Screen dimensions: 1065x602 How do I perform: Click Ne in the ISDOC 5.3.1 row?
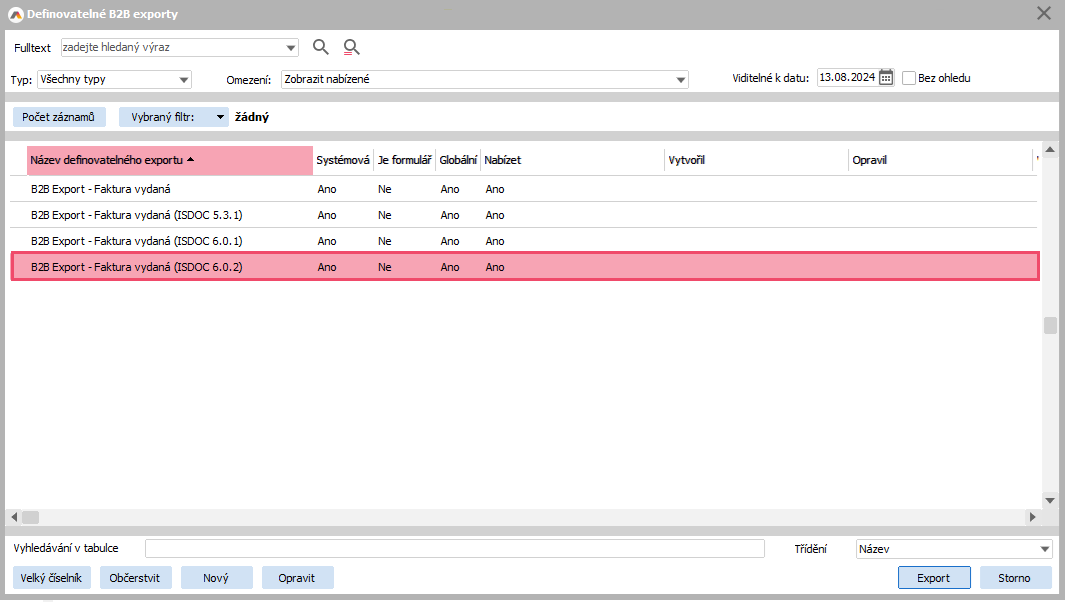pyautogui.click(x=385, y=215)
